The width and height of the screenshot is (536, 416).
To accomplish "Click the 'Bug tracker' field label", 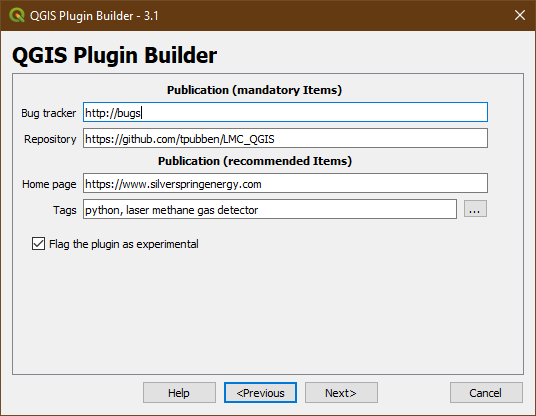I will point(49,113).
